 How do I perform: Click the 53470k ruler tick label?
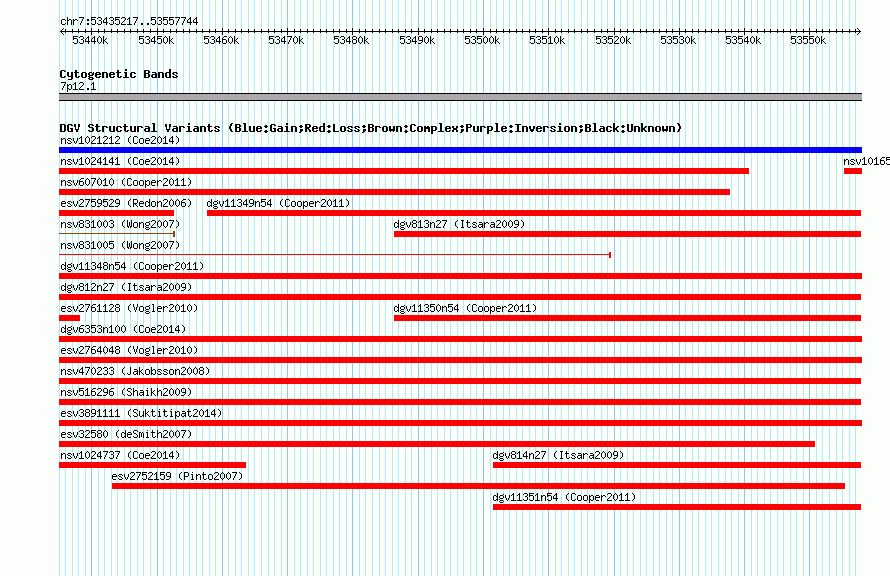tap(286, 40)
